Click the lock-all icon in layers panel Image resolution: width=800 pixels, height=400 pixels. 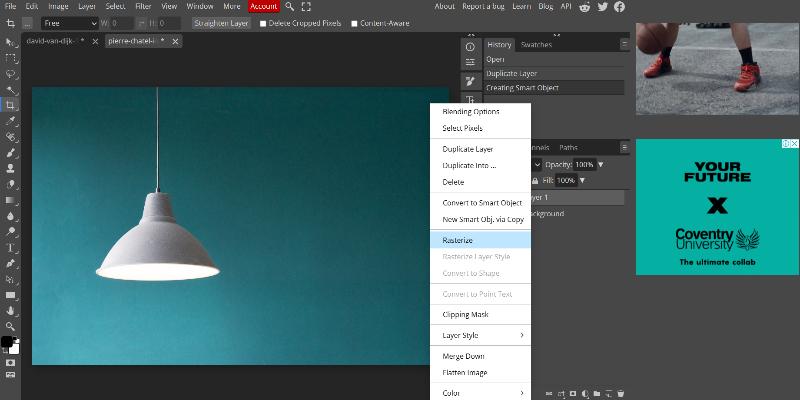[535, 181]
